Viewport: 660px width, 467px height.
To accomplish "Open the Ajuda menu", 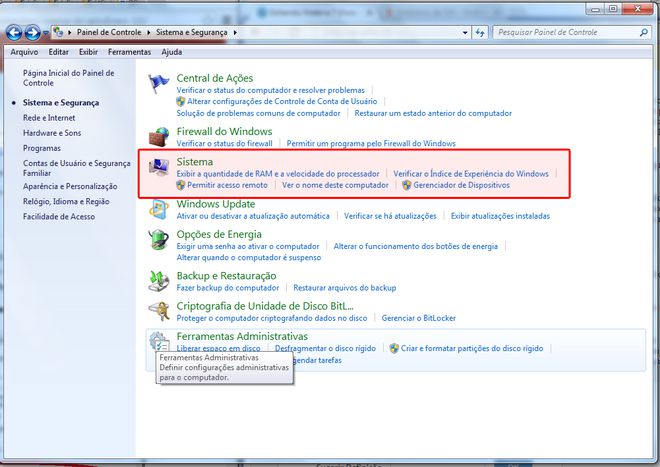I will (x=172, y=52).
